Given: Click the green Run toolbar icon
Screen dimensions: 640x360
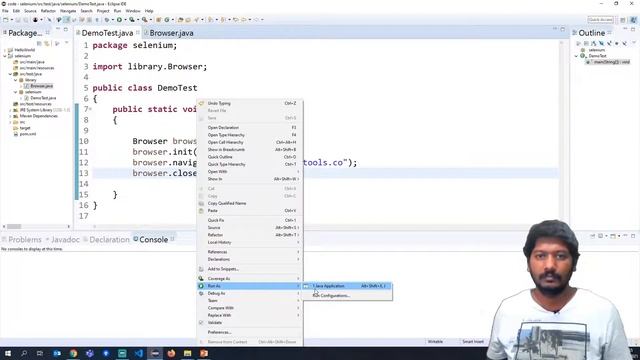Looking at the screenshot, I should (119, 20).
